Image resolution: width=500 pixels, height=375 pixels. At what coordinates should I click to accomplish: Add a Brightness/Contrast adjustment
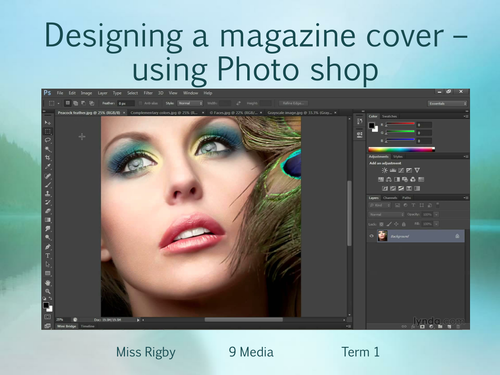click(384, 170)
